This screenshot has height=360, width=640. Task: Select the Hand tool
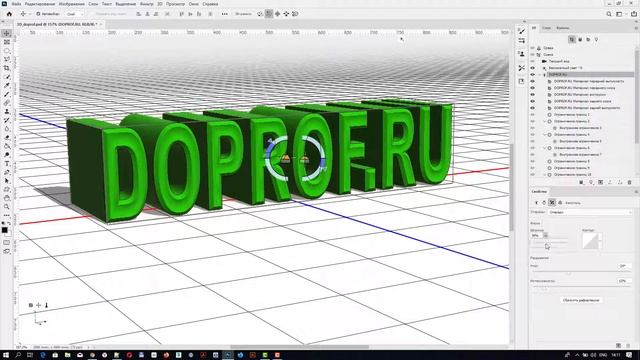[7, 198]
